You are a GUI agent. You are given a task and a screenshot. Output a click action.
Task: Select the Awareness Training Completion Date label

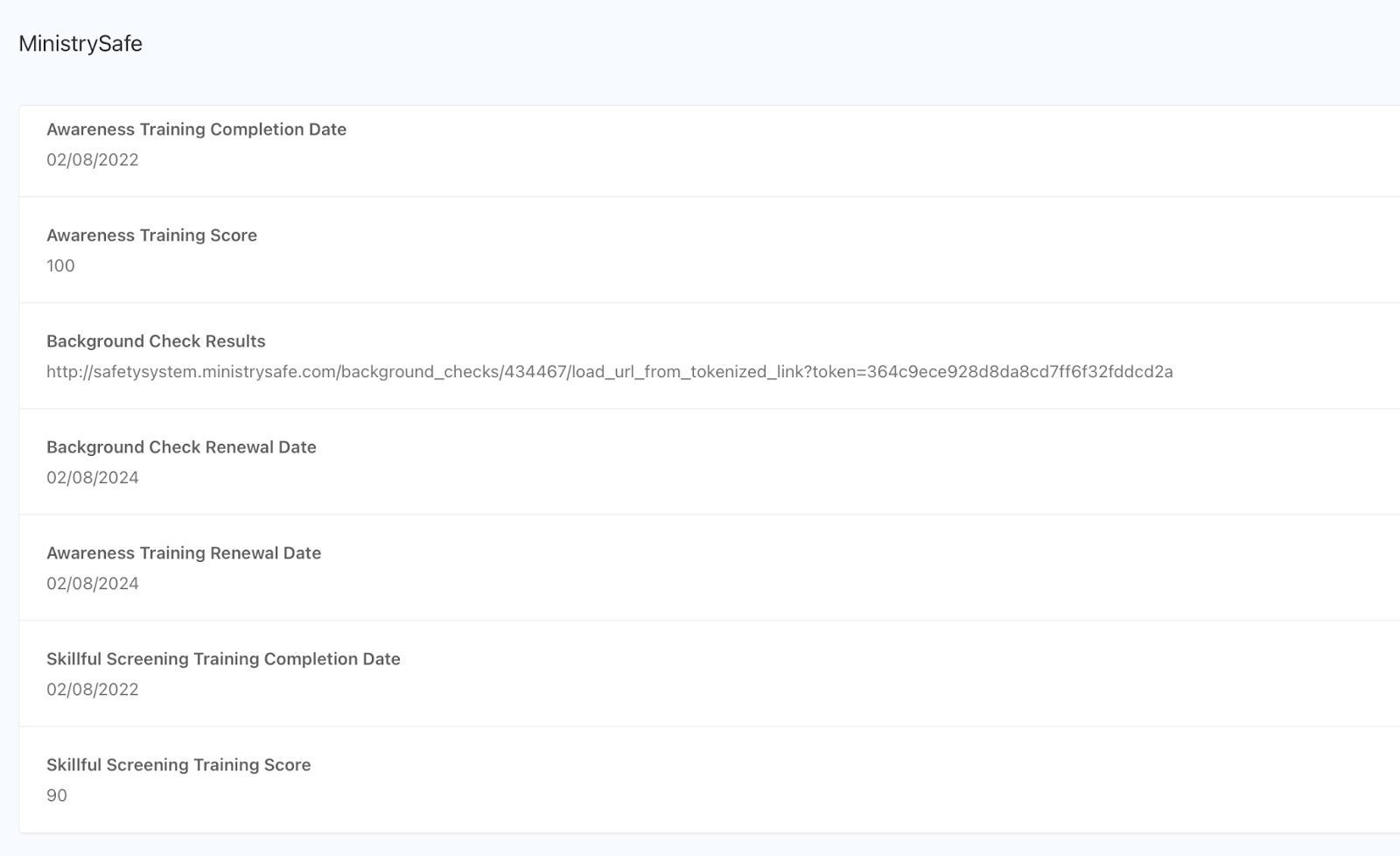196,130
